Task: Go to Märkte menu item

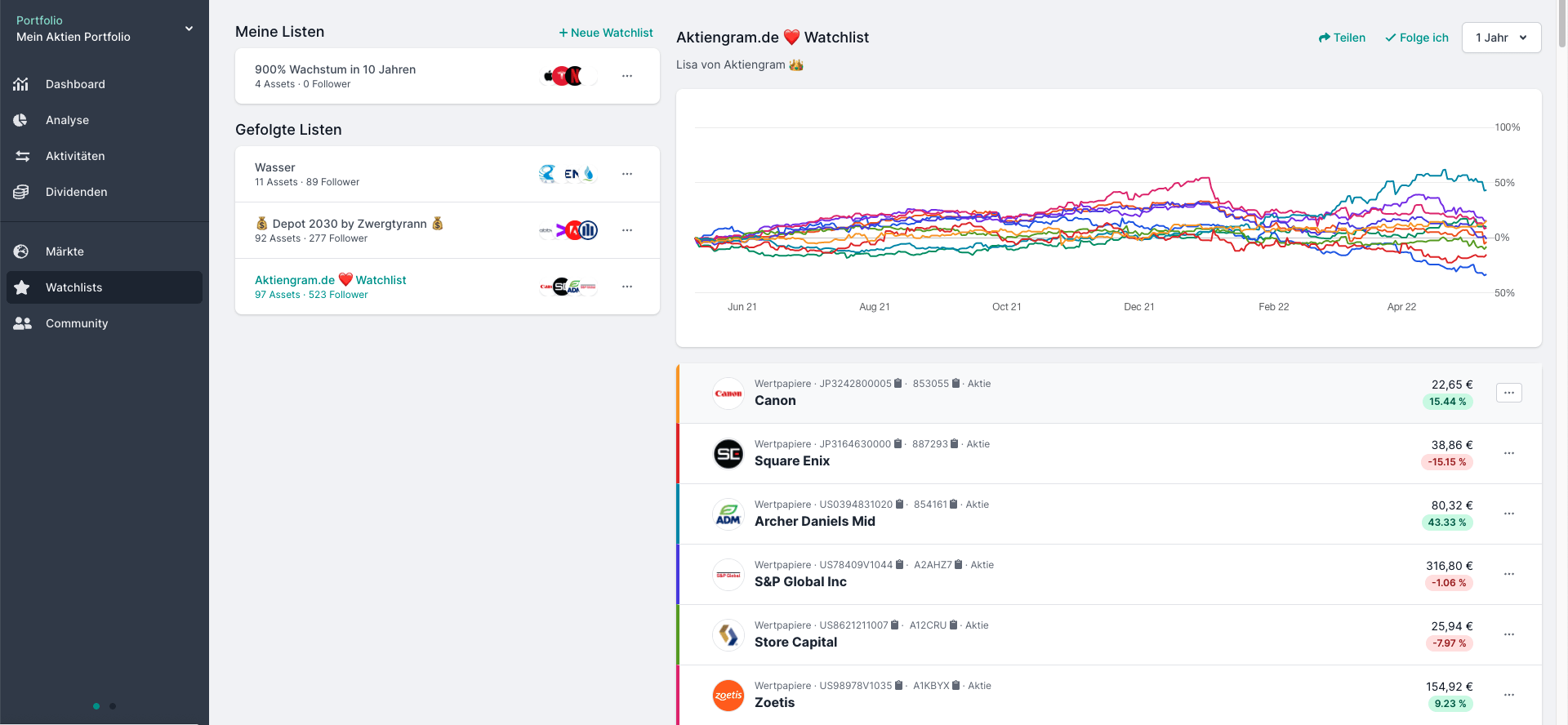Action: click(x=105, y=251)
